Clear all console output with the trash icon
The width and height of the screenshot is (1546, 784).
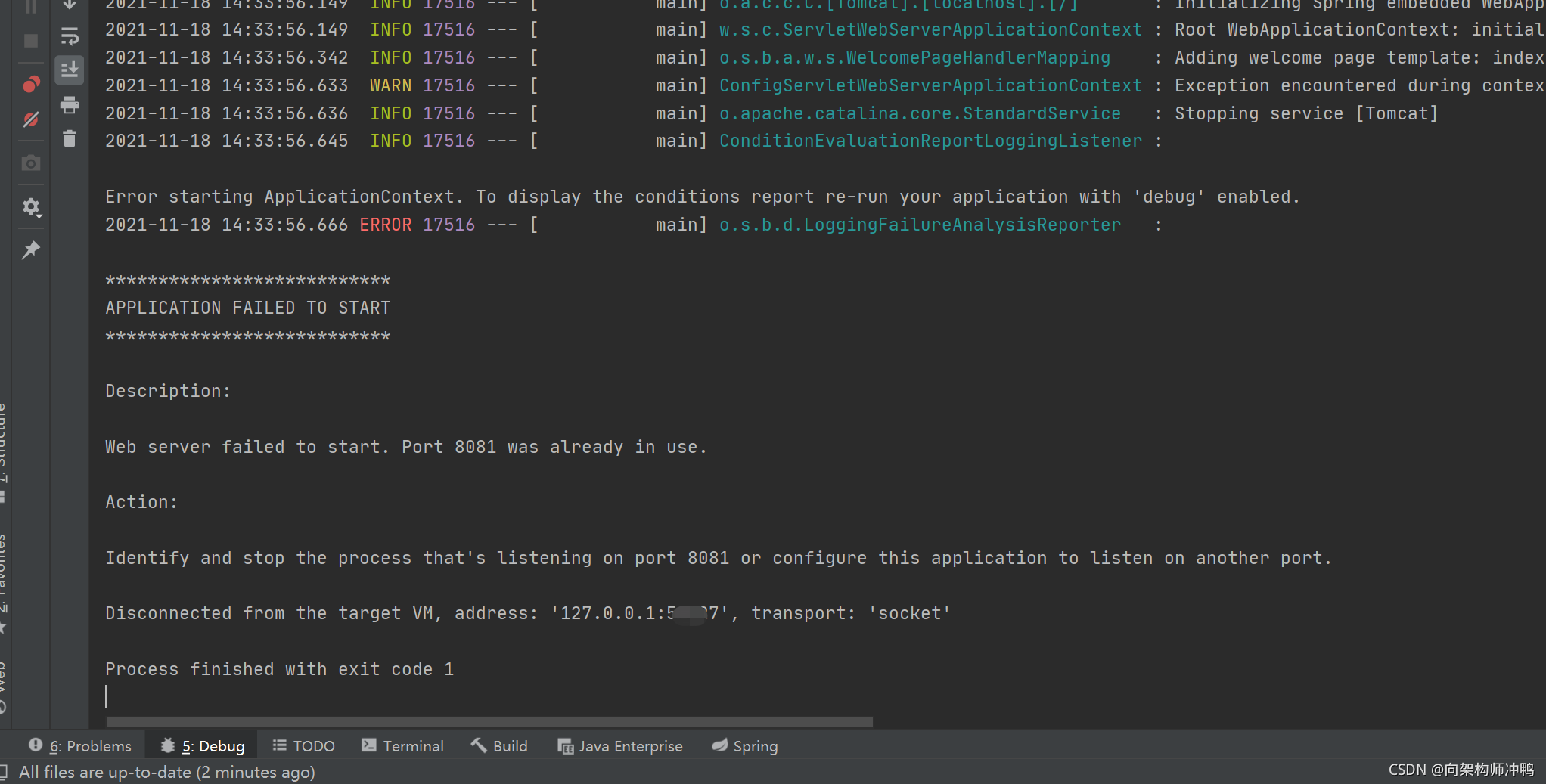[70, 138]
